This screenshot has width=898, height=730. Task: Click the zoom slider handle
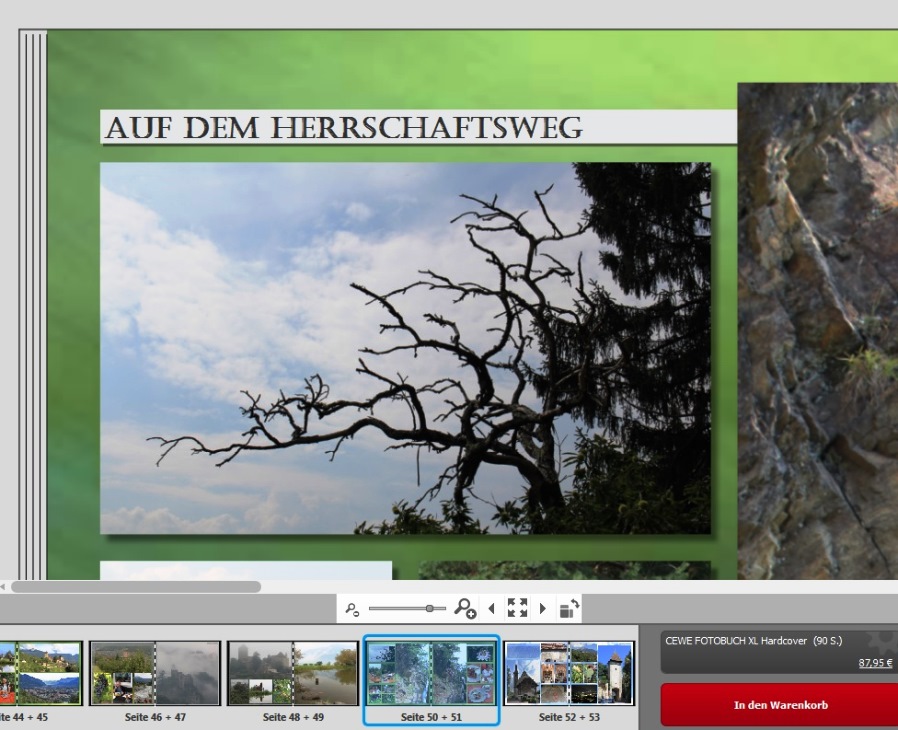[x=430, y=608]
